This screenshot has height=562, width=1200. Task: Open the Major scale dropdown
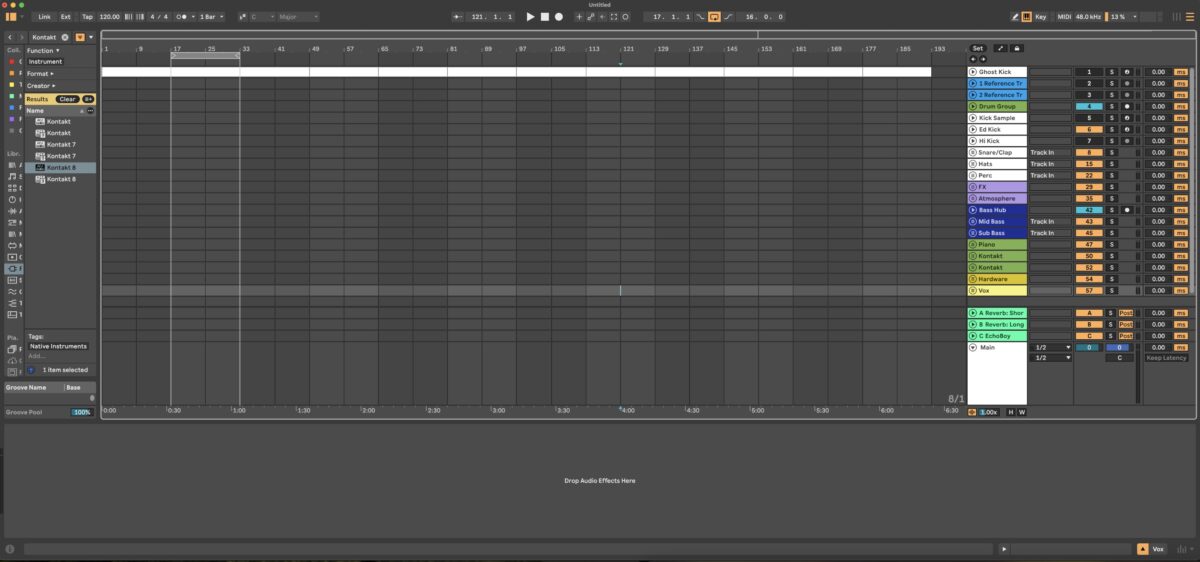pos(298,17)
